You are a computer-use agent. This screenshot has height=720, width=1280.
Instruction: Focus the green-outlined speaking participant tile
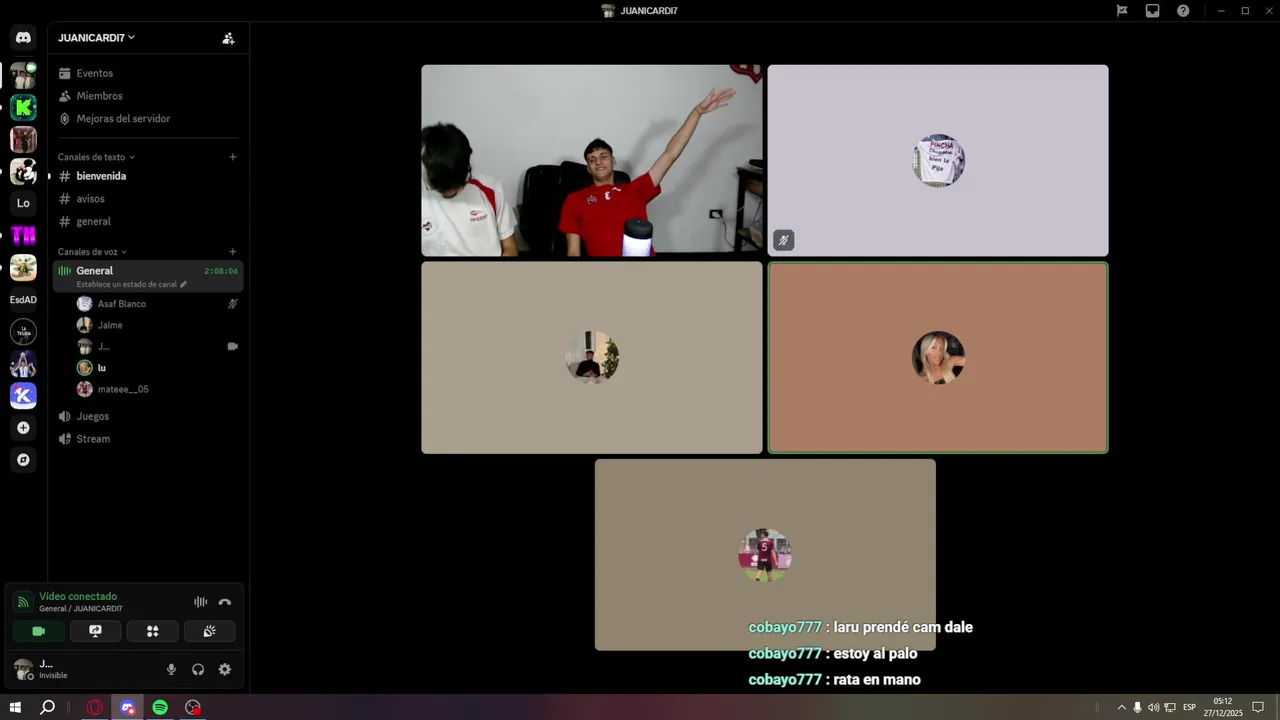(938, 358)
